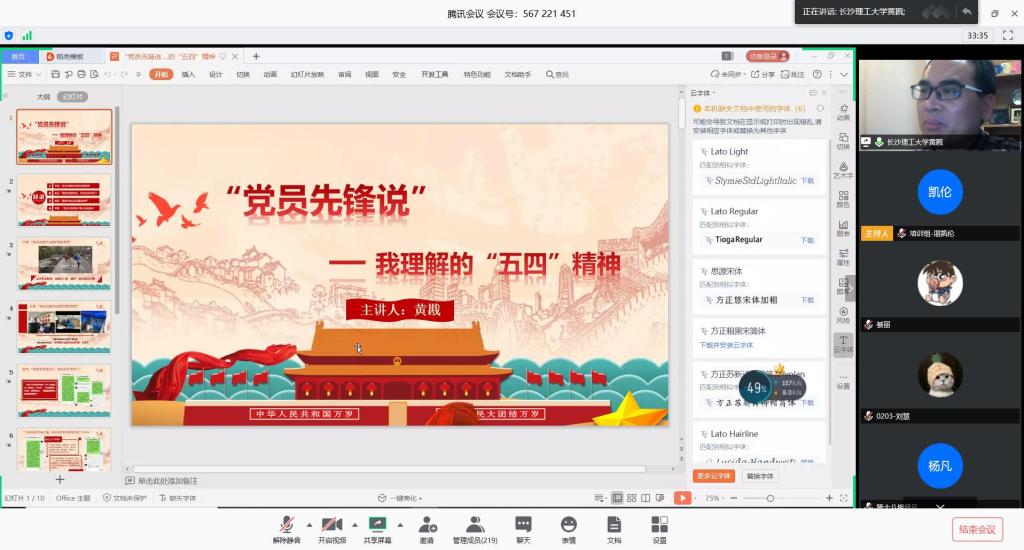Expand the arrow next to 开启视频

[354, 524]
